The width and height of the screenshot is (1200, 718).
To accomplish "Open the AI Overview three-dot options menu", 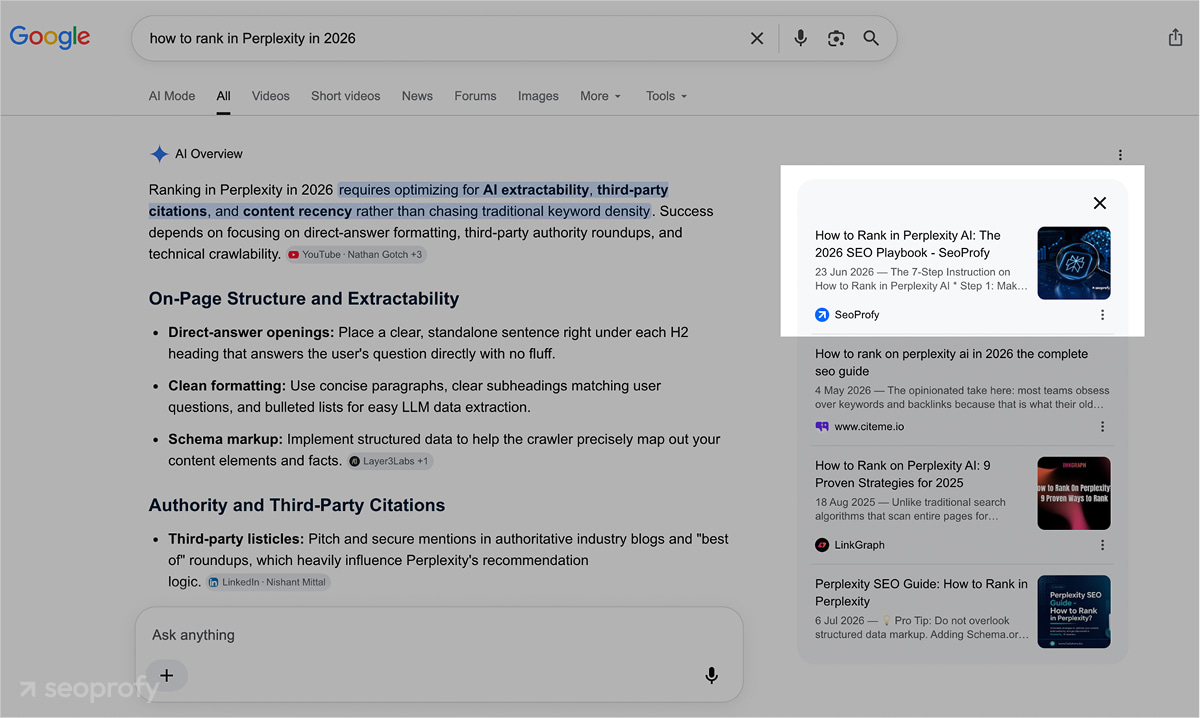I will click(x=1120, y=155).
